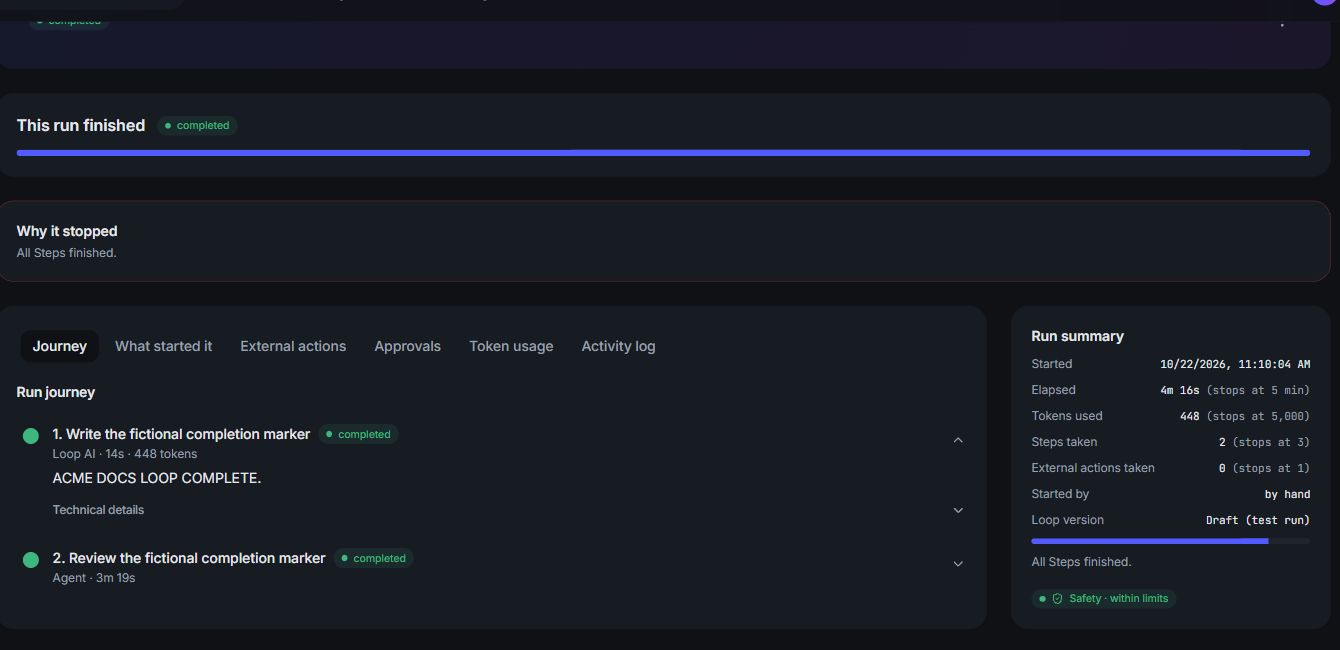The height and width of the screenshot is (650, 1340).
Task: Click the completed badge beside This run finished
Action: pos(197,126)
